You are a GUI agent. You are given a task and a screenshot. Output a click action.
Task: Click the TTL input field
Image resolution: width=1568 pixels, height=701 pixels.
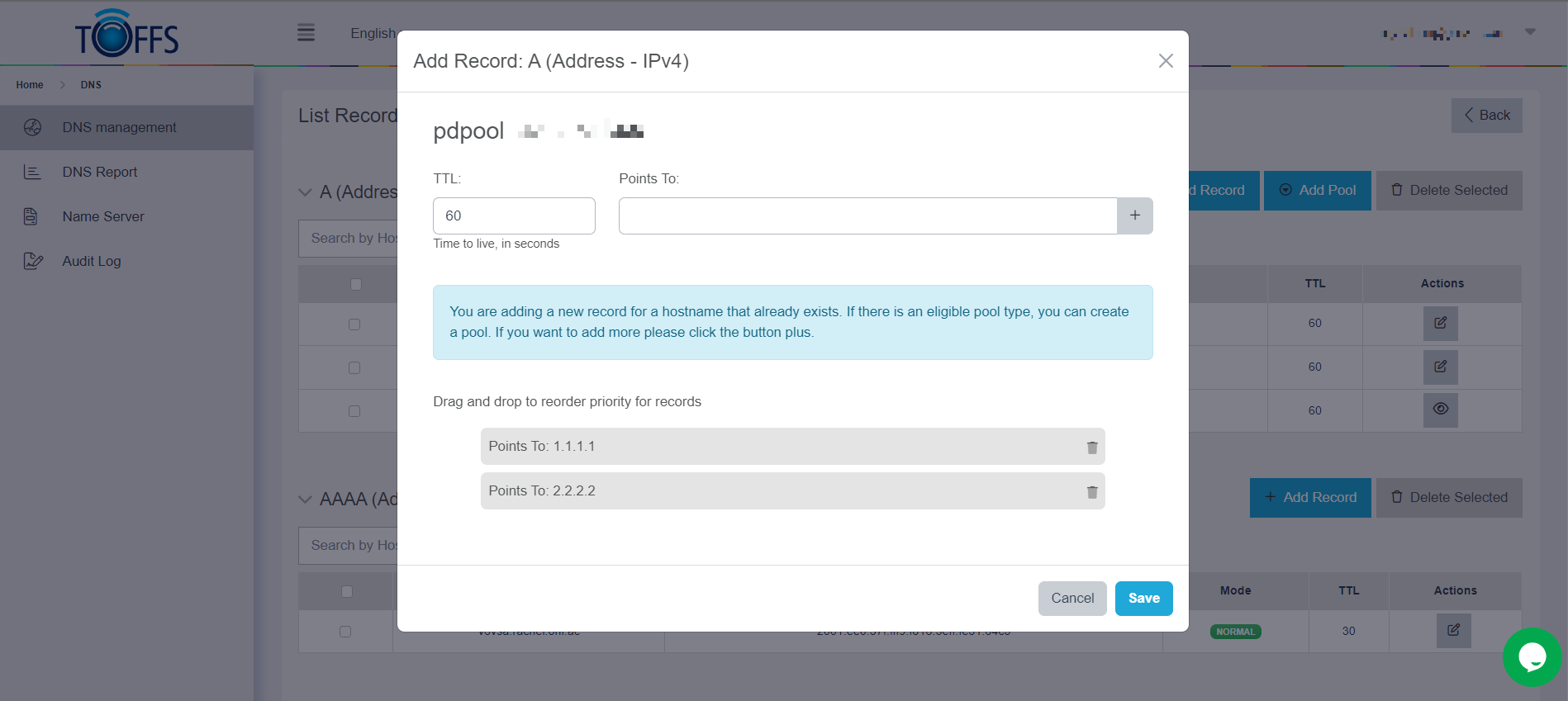coord(513,216)
